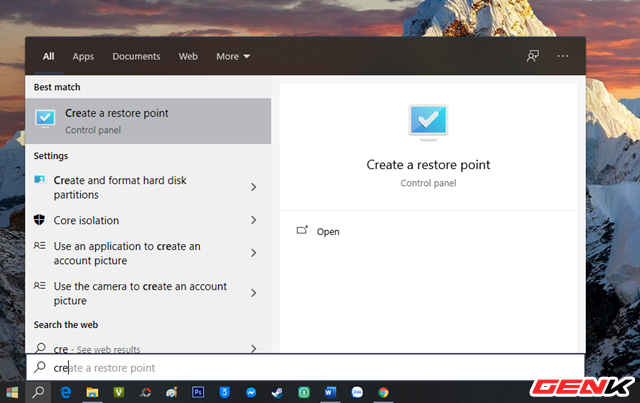Open the Paint palette app on taskbar

(172, 392)
